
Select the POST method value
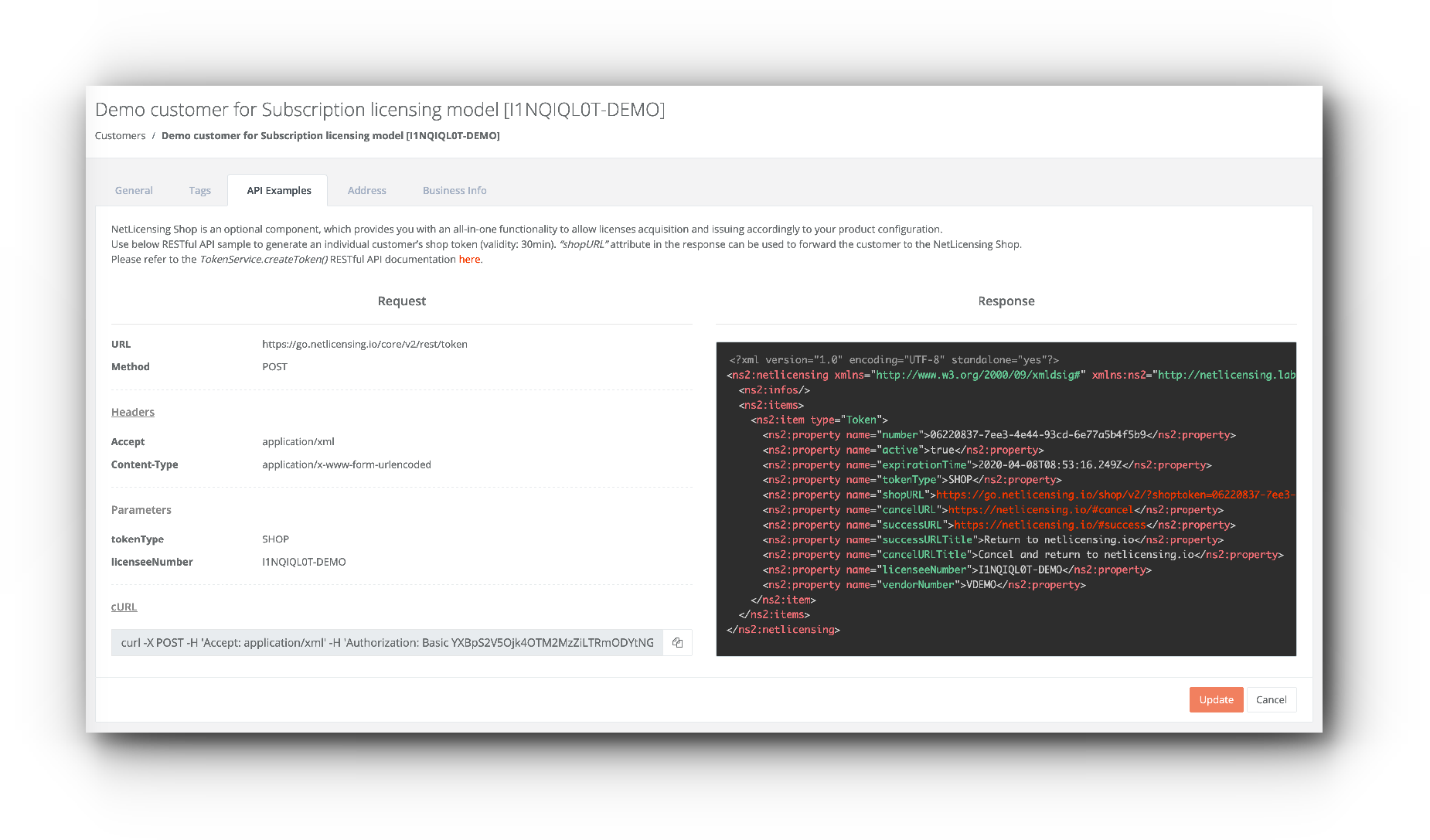point(274,366)
